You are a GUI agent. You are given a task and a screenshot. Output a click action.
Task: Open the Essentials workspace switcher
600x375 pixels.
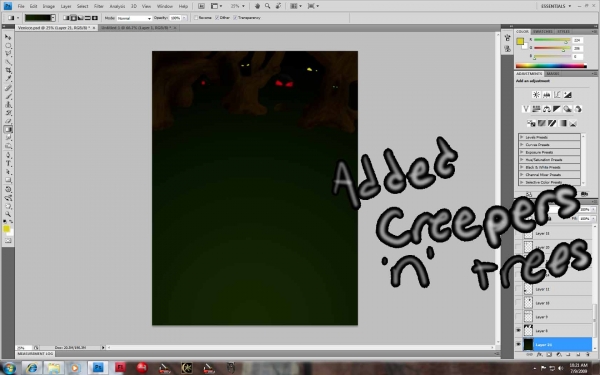(x=556, y=6)
